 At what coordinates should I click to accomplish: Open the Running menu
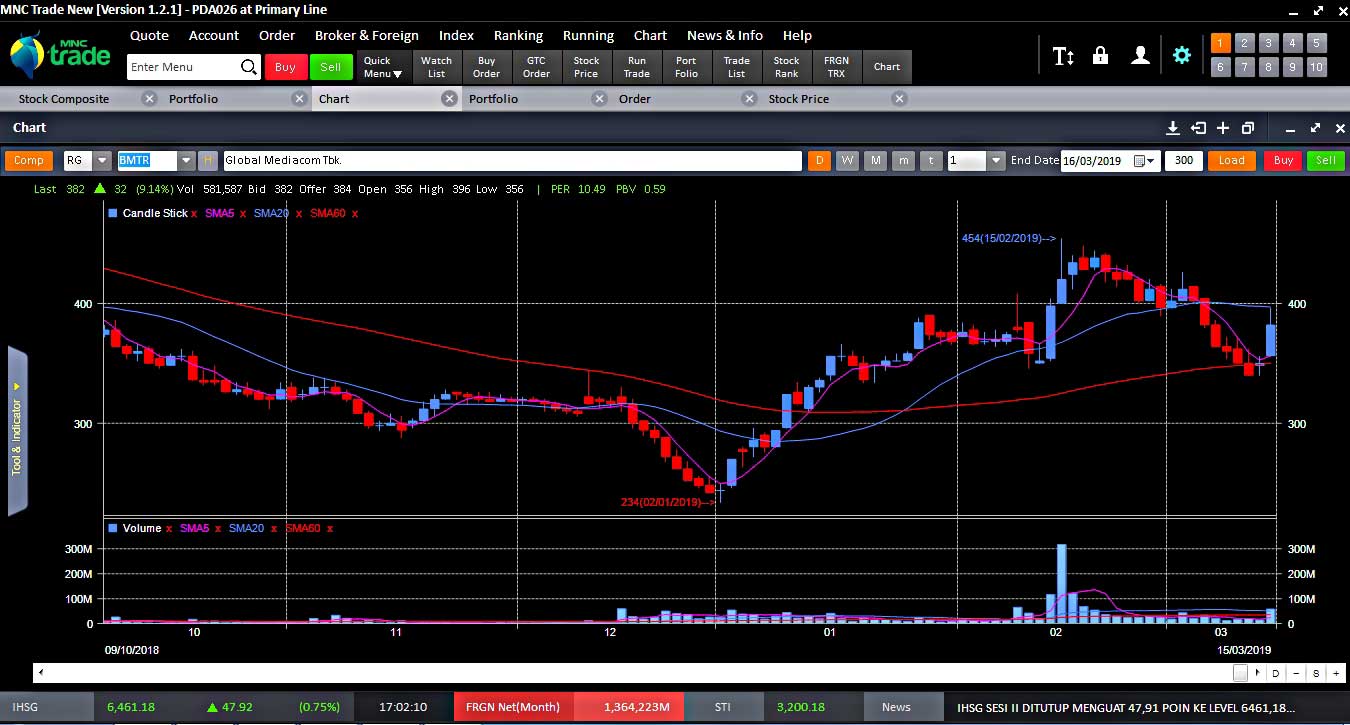(x=588, y=35)
